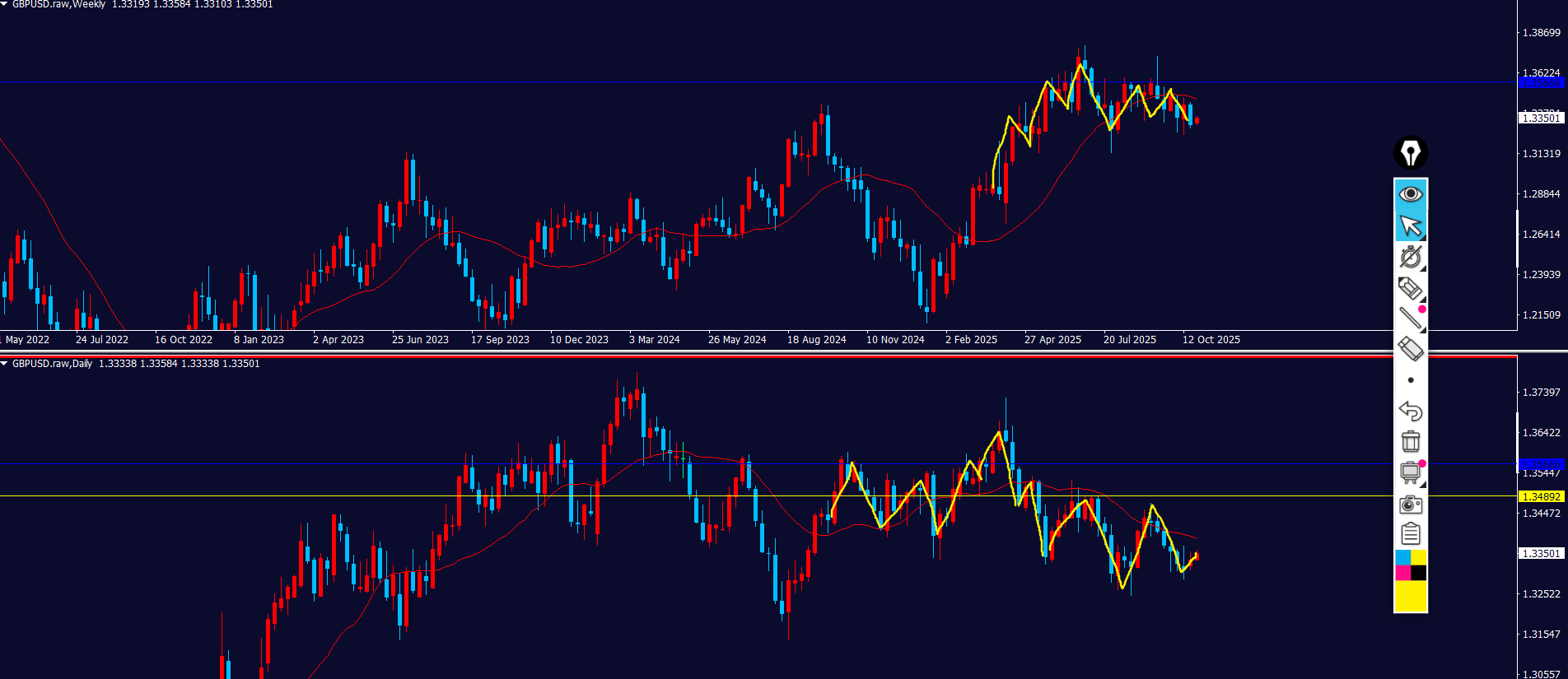Toggle ink visibility with the eye icon

[1410, 194]
